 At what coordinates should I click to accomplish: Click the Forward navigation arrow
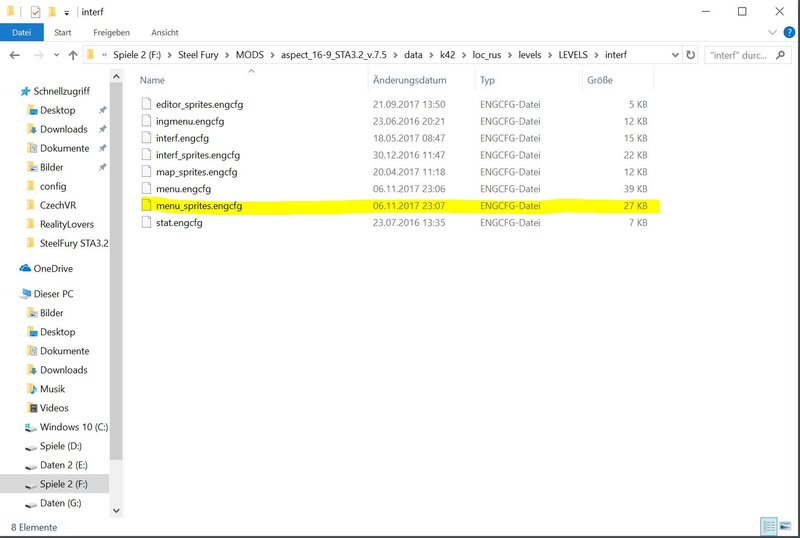(38, 55)
